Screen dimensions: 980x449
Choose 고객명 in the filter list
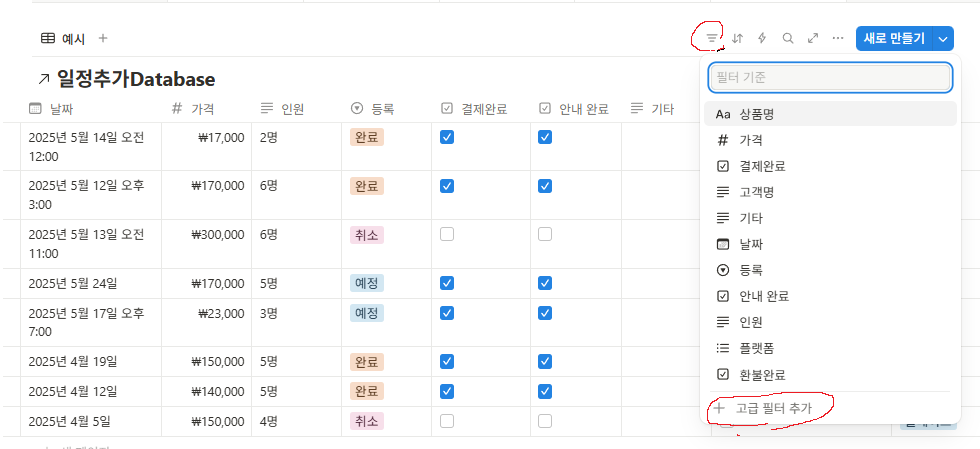point(830,193)
